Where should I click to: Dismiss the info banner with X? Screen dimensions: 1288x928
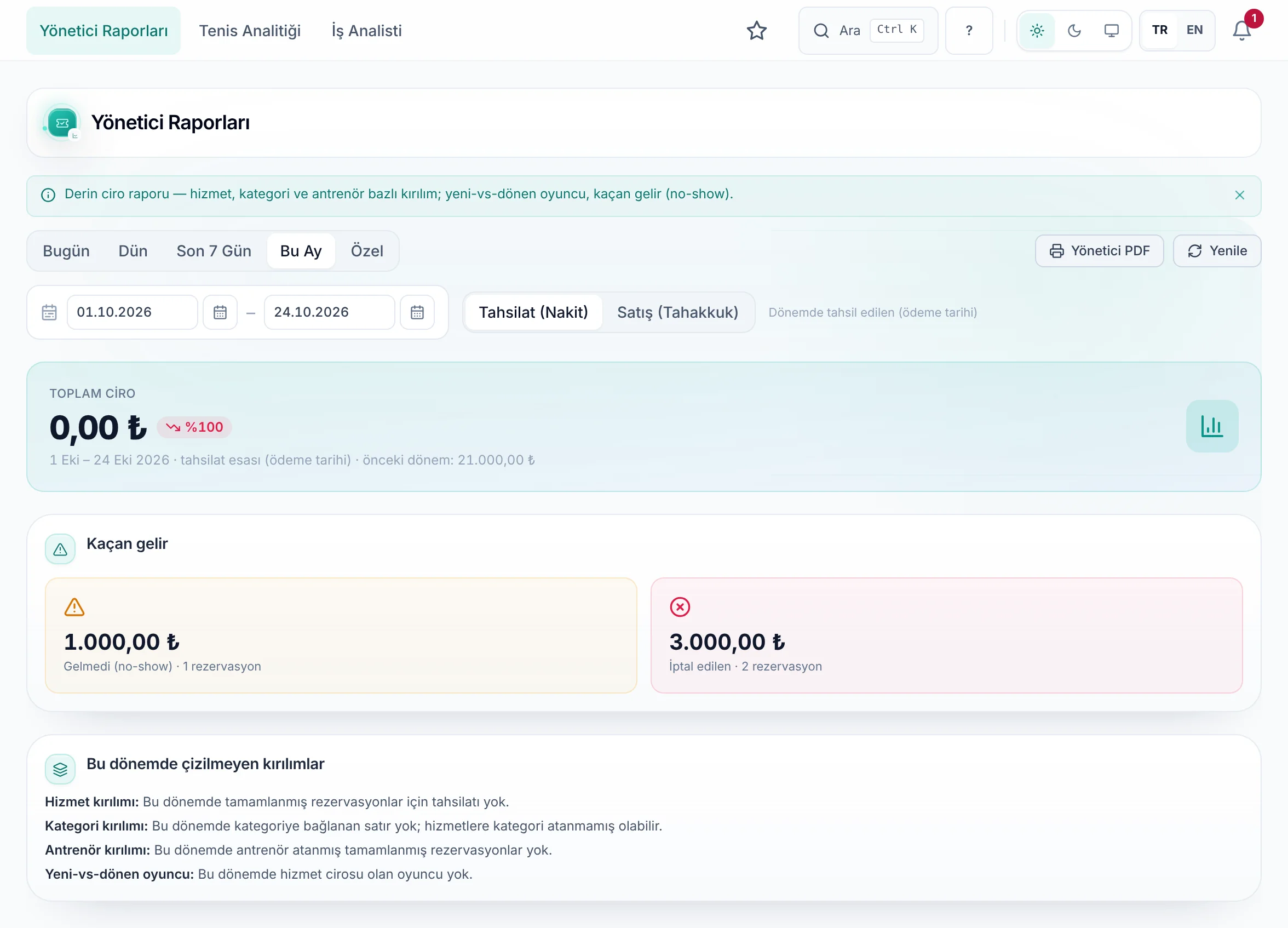1240,196
